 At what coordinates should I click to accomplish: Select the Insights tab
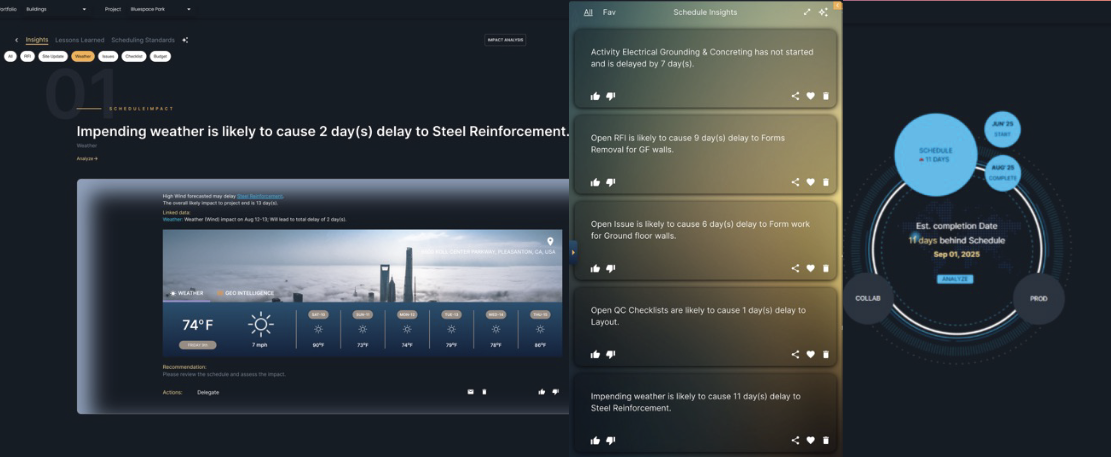pyautogui.click(x=37, y=40)
